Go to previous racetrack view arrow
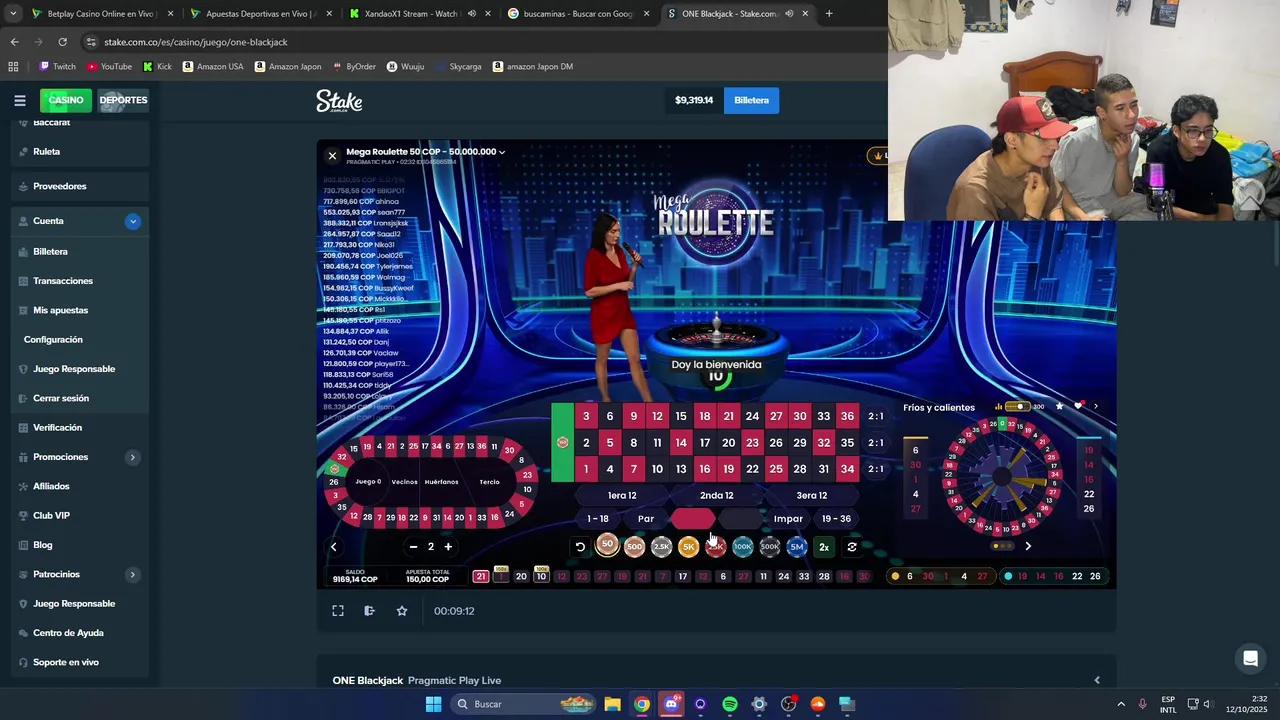 tap(334, 547)
